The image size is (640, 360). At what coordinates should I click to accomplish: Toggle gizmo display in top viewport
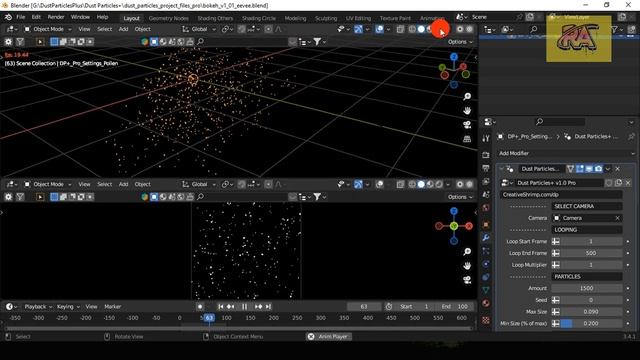pos(358,29)
